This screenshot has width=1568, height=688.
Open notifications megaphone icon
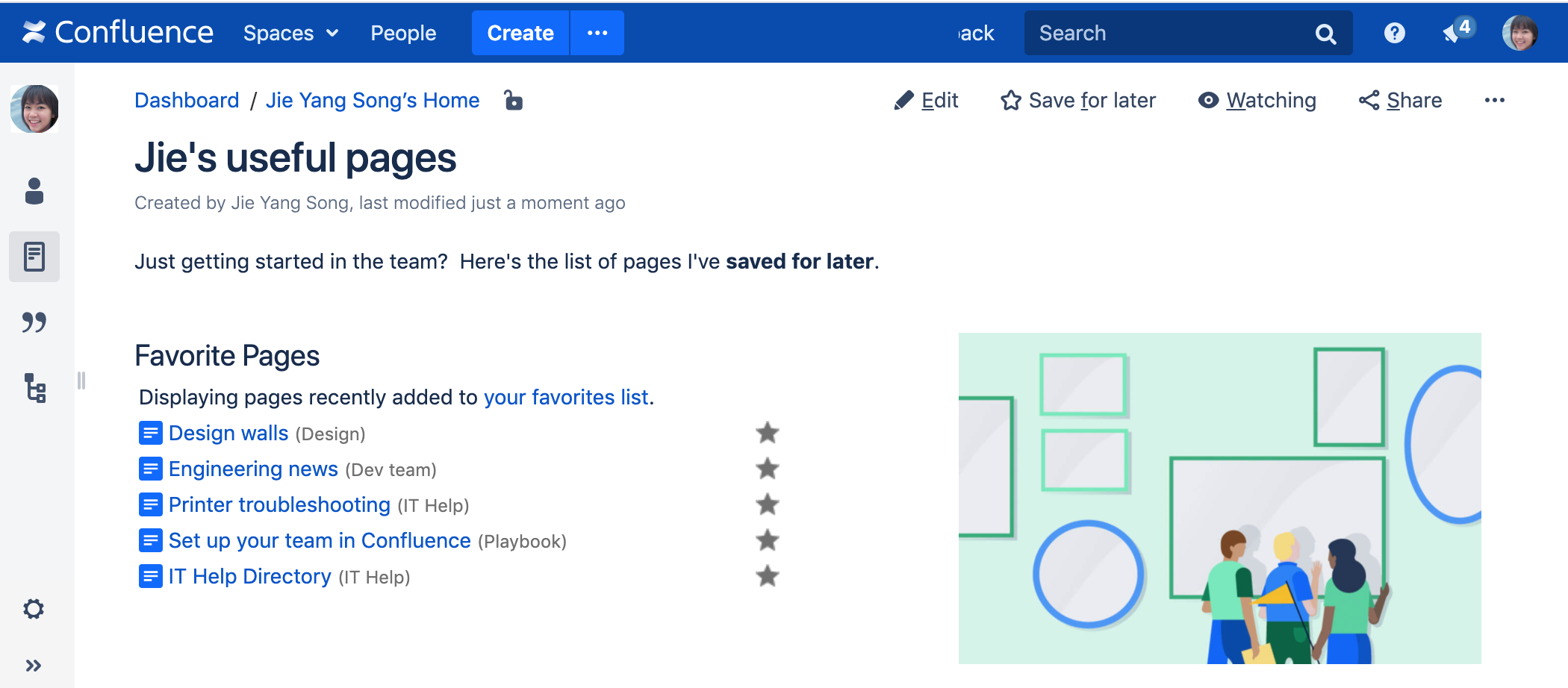click(1454, 32)
